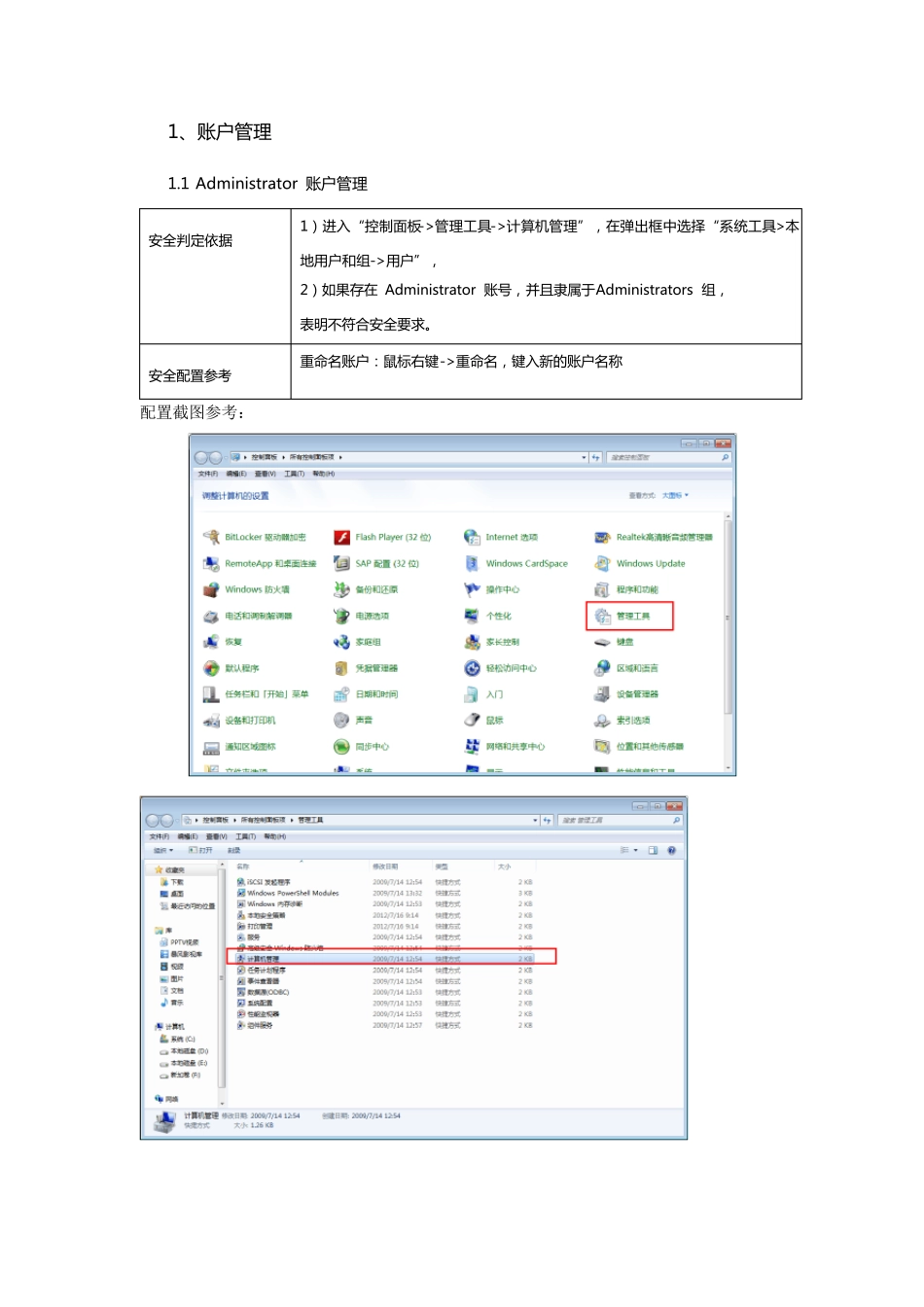Image resolution: width=924 pixels, height=1307 pixels.
Task: Open 操作中心 item
Action: click(x=492, y=589)
